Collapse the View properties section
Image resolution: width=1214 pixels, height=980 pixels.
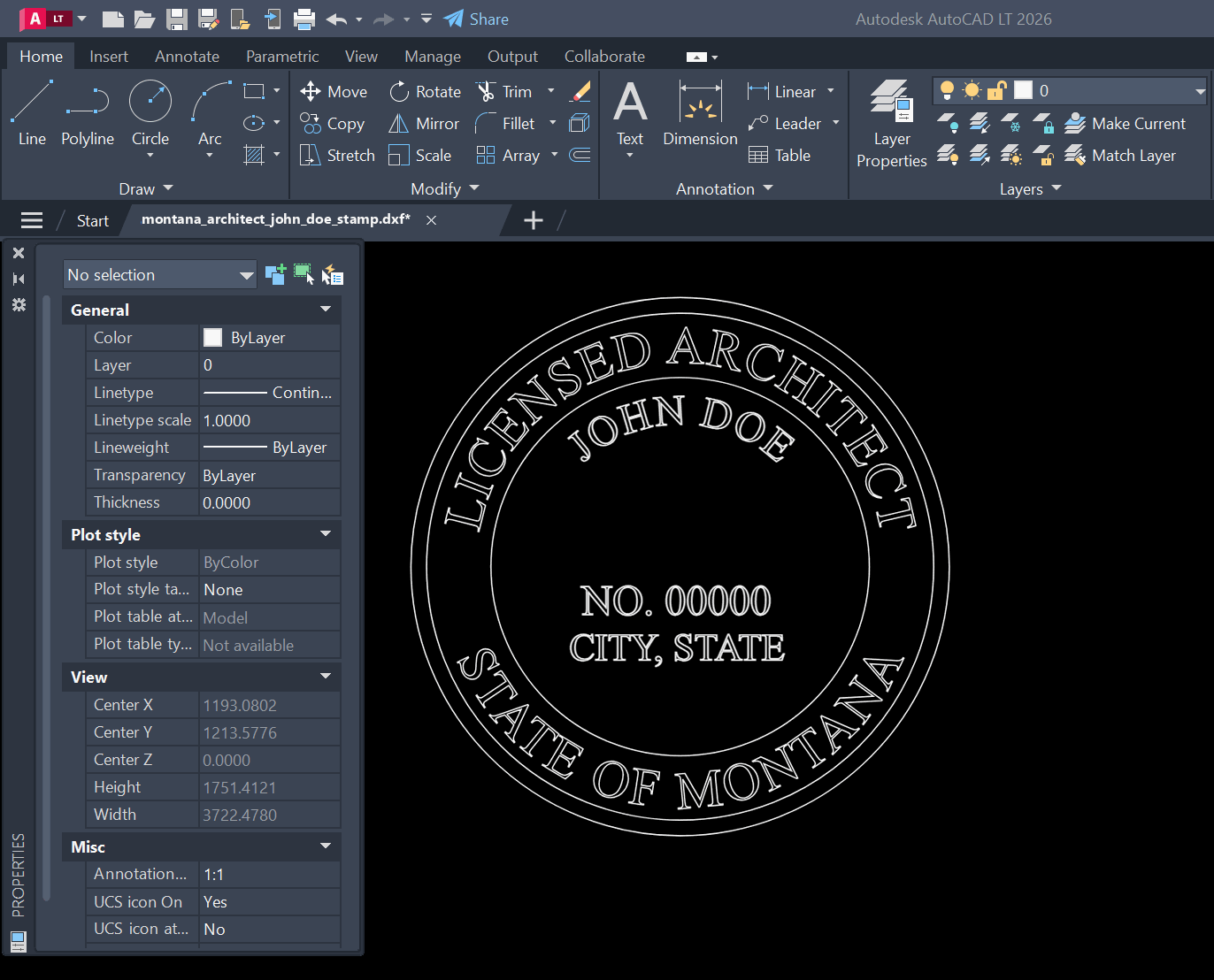tap(326, 677)
